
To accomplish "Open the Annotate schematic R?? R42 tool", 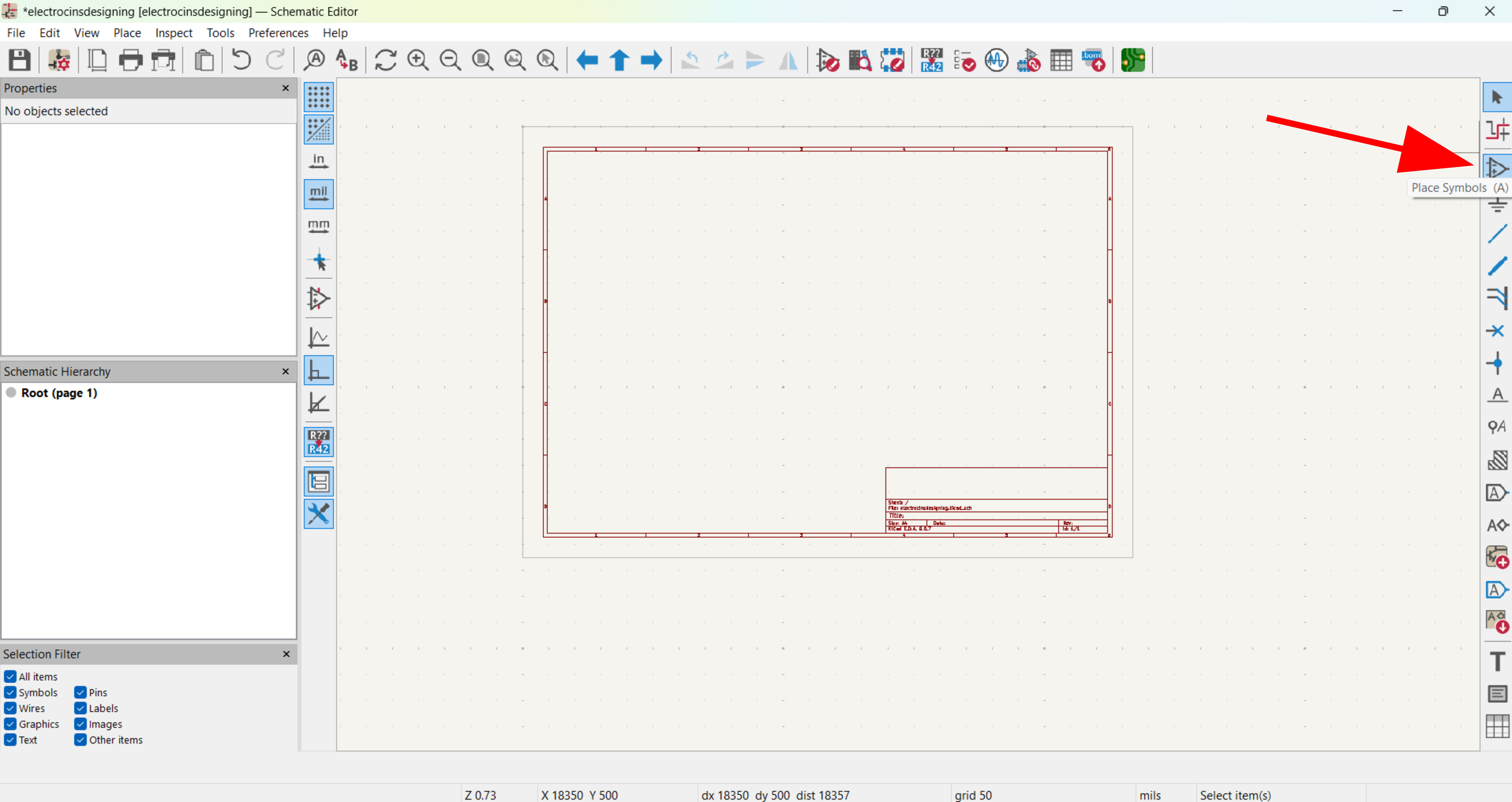I will [x=931, y=60].
